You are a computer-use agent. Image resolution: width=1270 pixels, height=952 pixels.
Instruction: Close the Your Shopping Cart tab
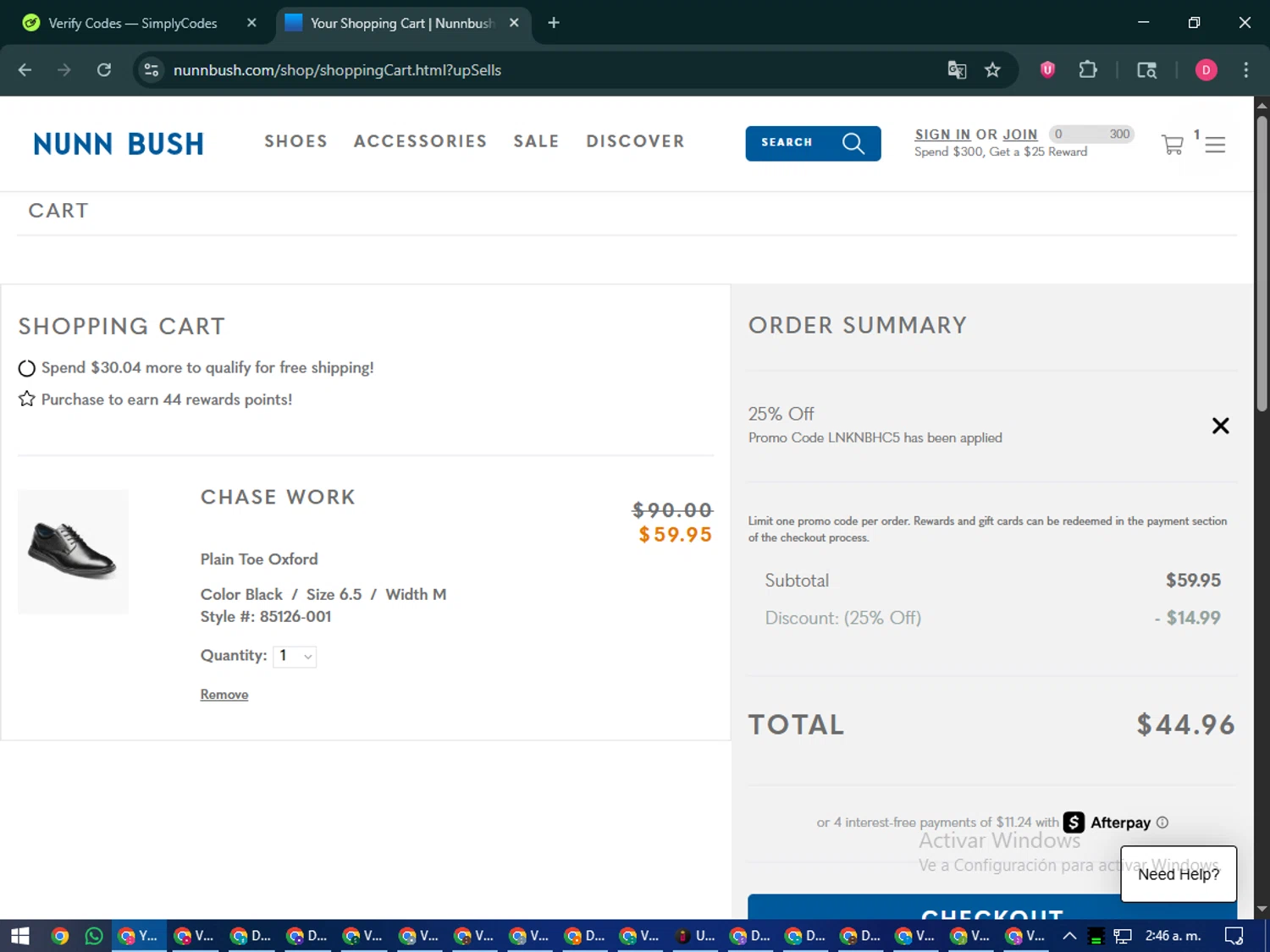pyautogui.click(x=514, y=23)
